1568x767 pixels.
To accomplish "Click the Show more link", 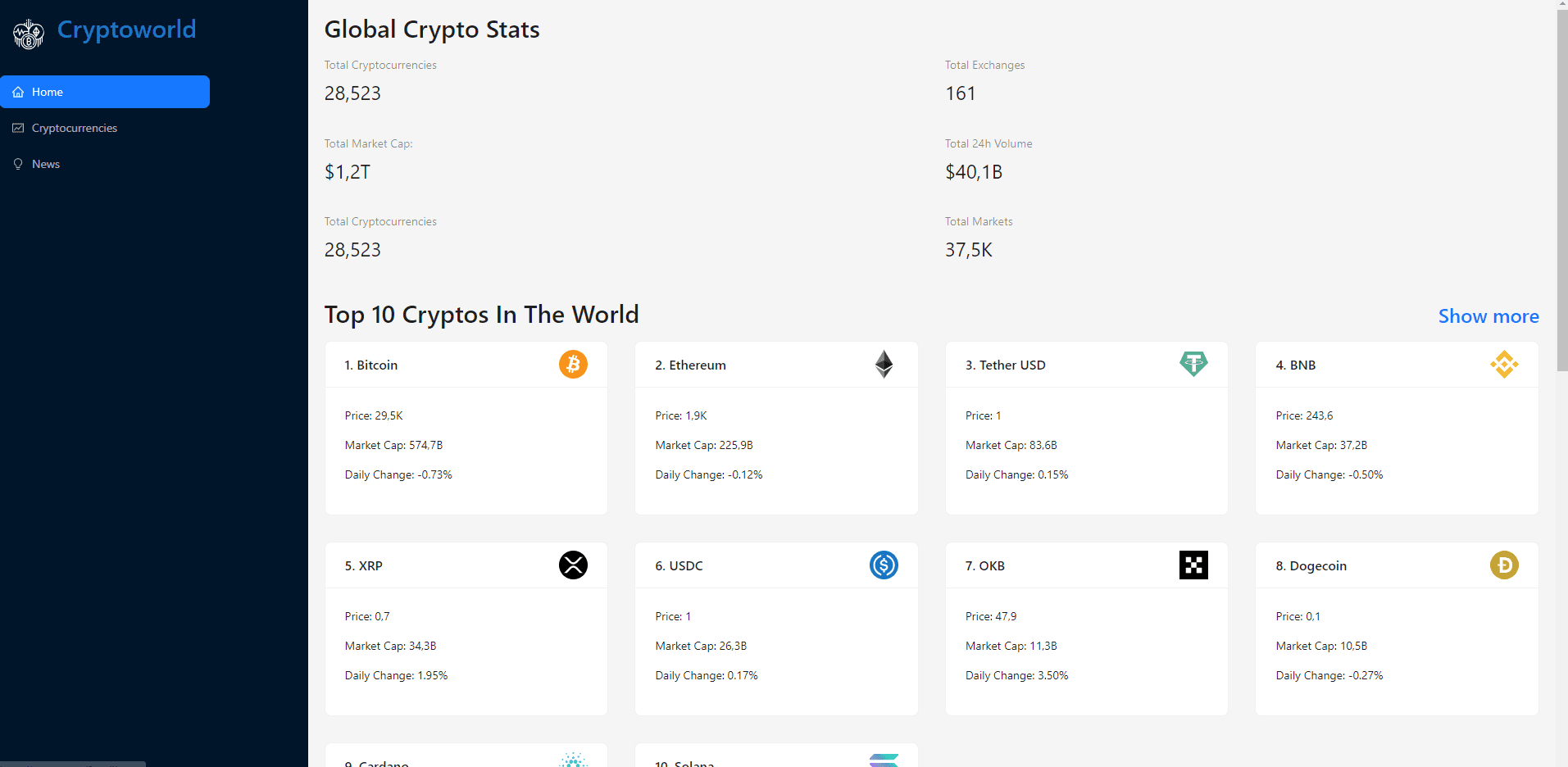I will [1488, 315].
